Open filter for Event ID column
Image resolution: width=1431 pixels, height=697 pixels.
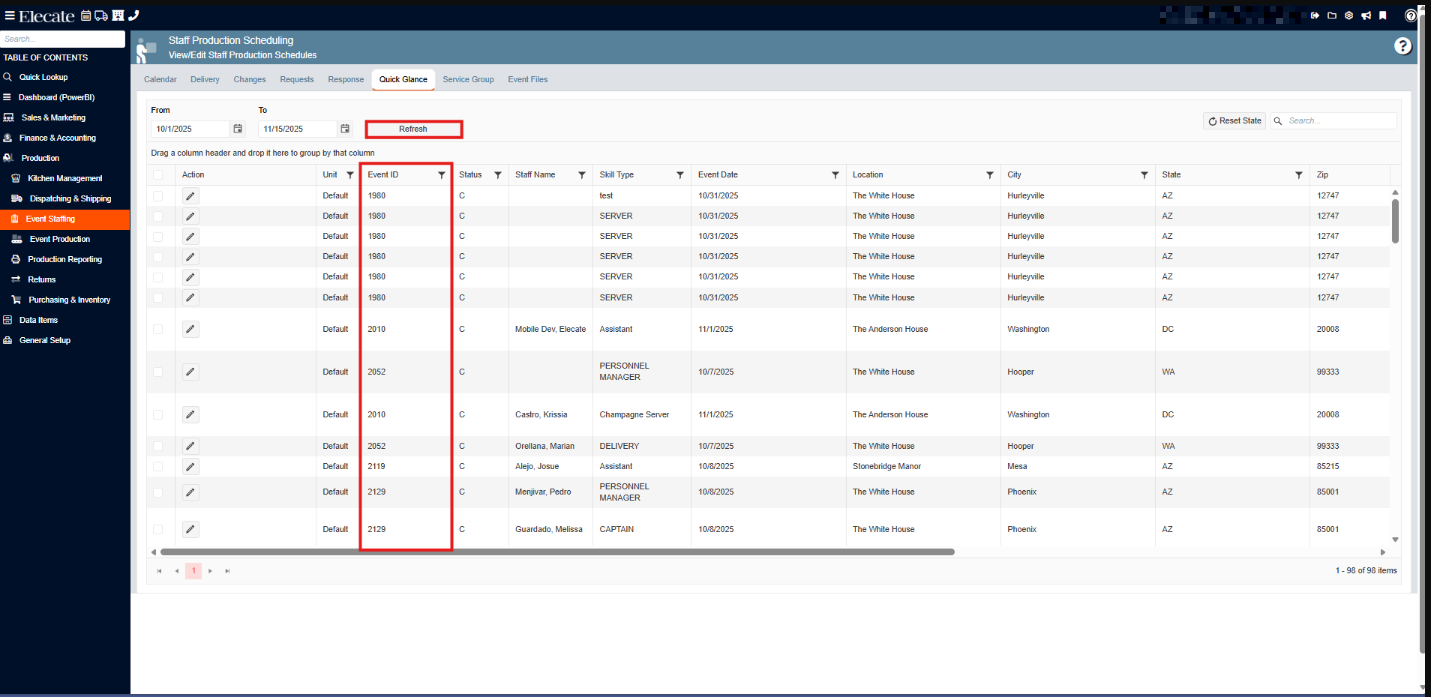441,175
